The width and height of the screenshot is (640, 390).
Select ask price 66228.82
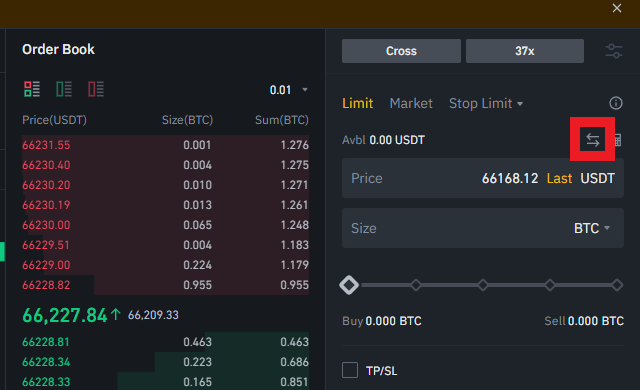(46, 285)
